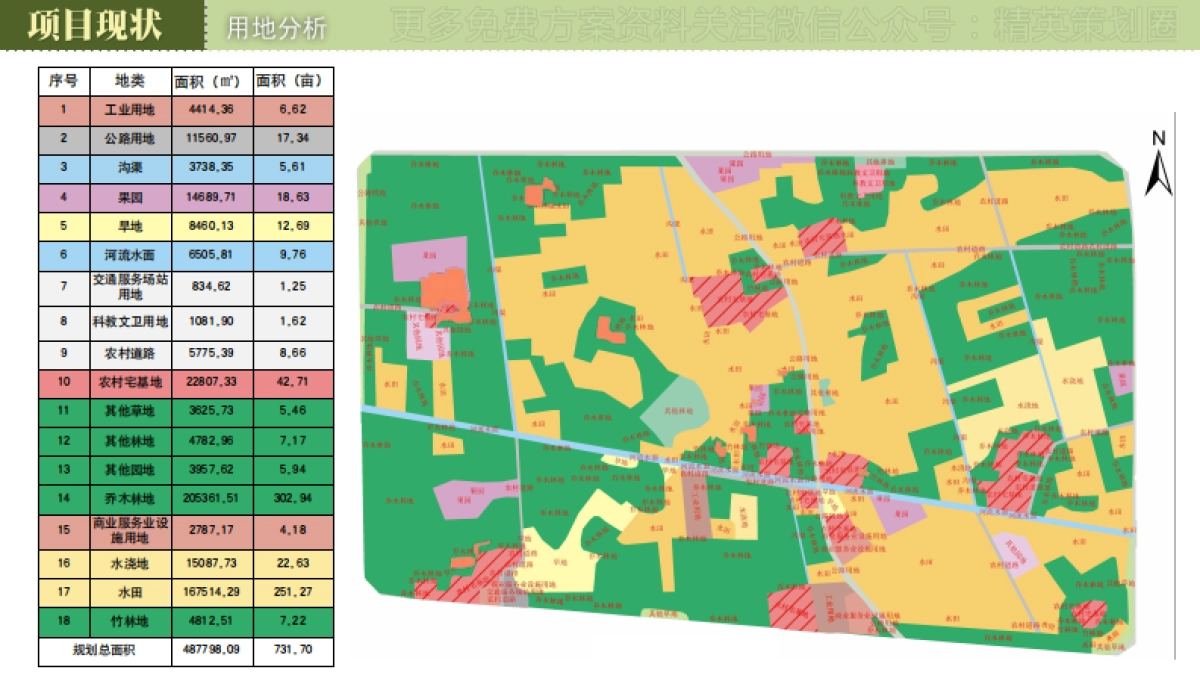Select the 205361.51 area value cell
Screen dimensions: 1200x699
coord(212,498)
